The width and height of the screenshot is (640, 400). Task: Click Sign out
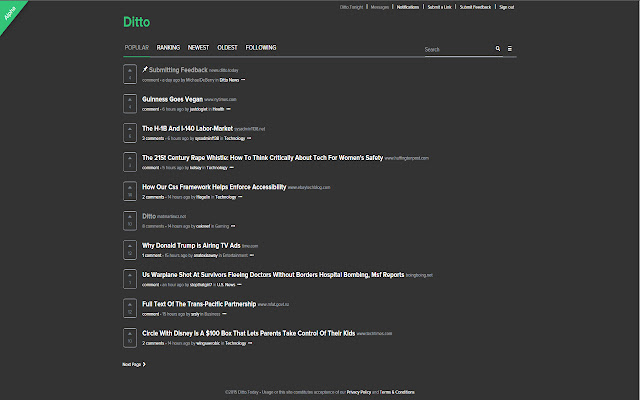[507, 7]
